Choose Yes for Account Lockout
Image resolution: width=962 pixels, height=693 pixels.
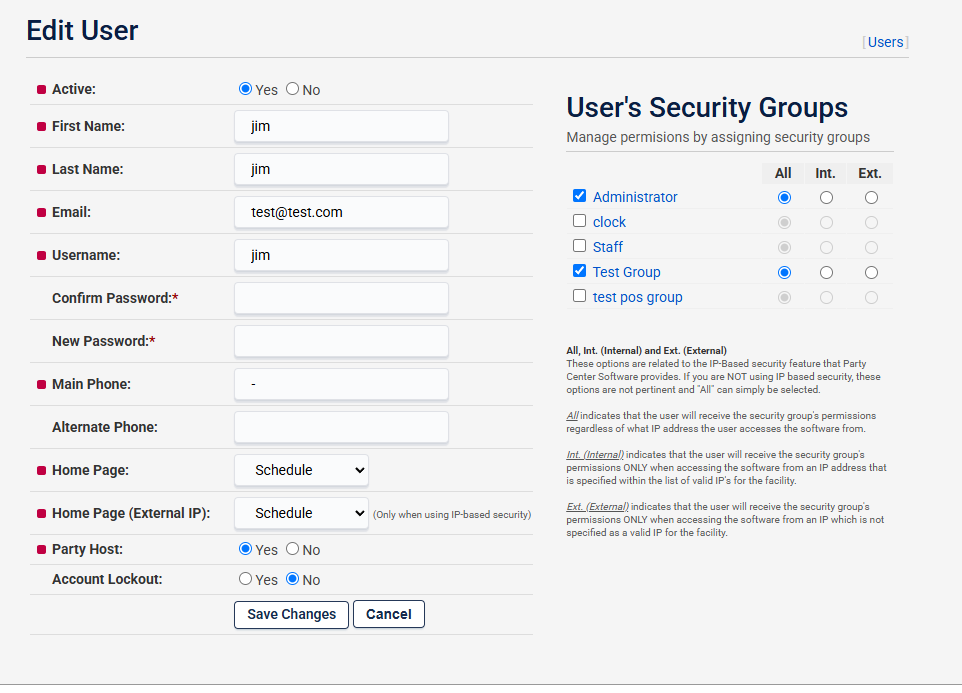click(x=245, y=579)
